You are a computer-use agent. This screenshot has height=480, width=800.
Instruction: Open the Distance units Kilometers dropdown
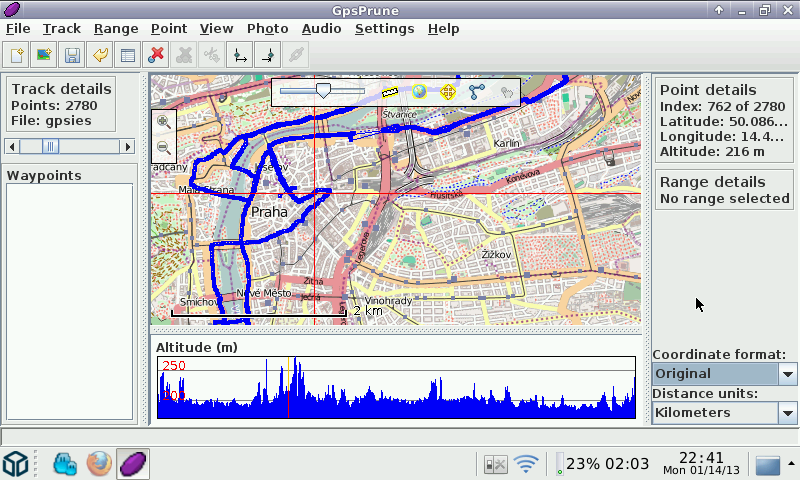tap(724, 413)
